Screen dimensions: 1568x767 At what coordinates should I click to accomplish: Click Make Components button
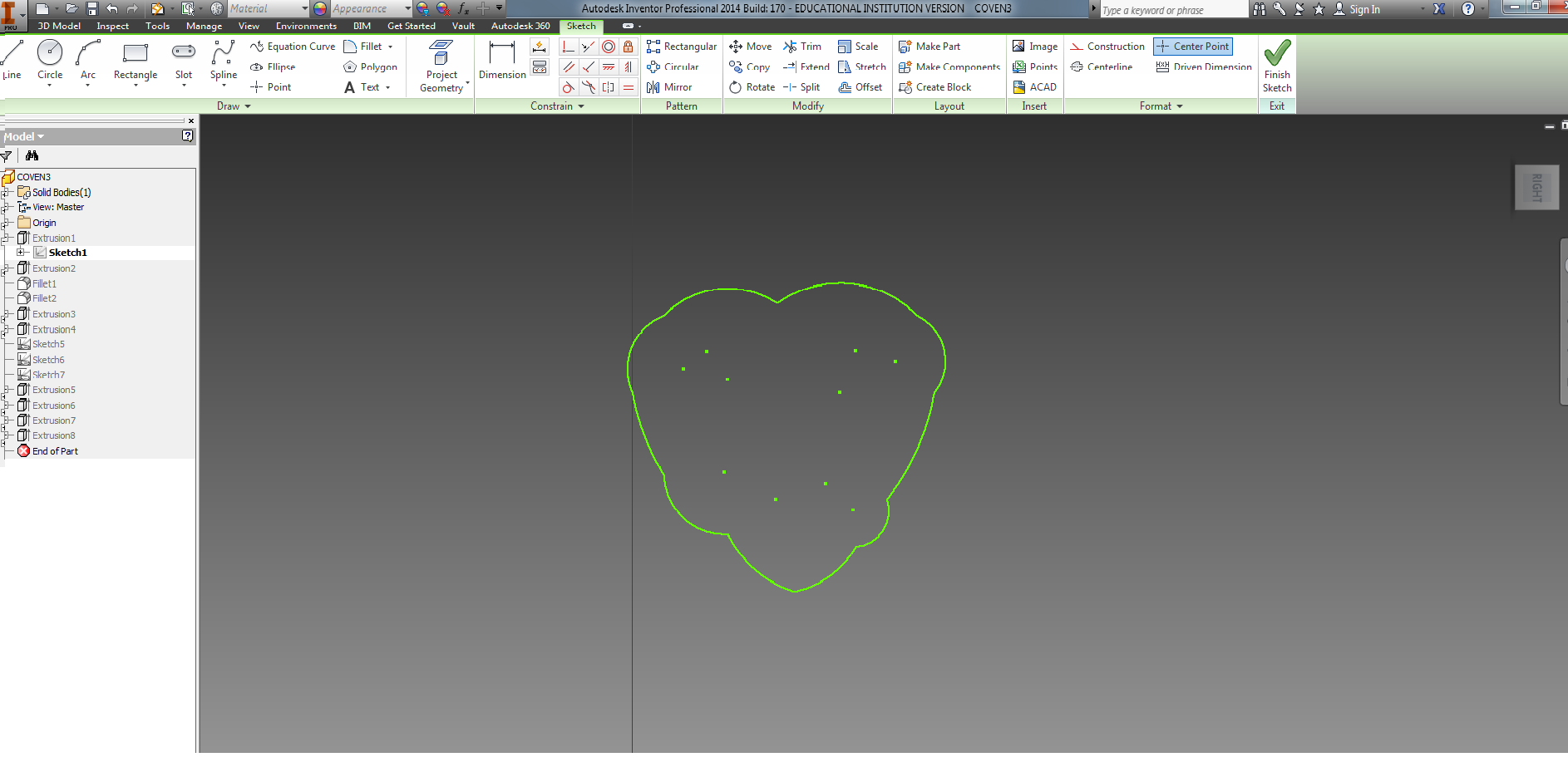tap(949, 66)
